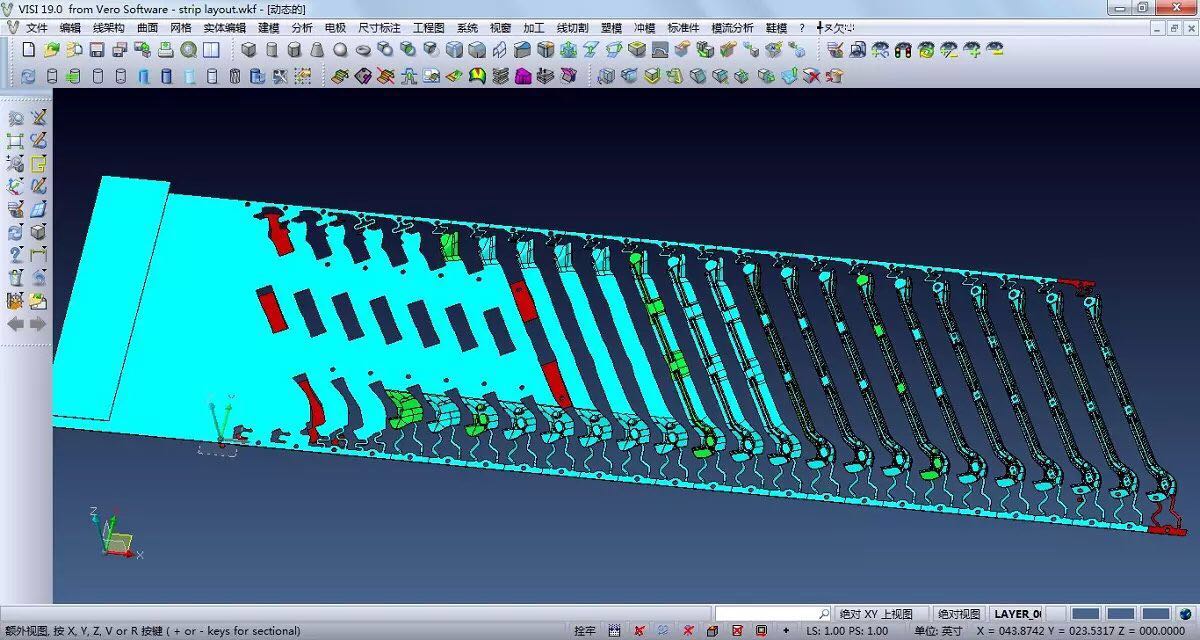Click the New file icon

coord(28,50)
